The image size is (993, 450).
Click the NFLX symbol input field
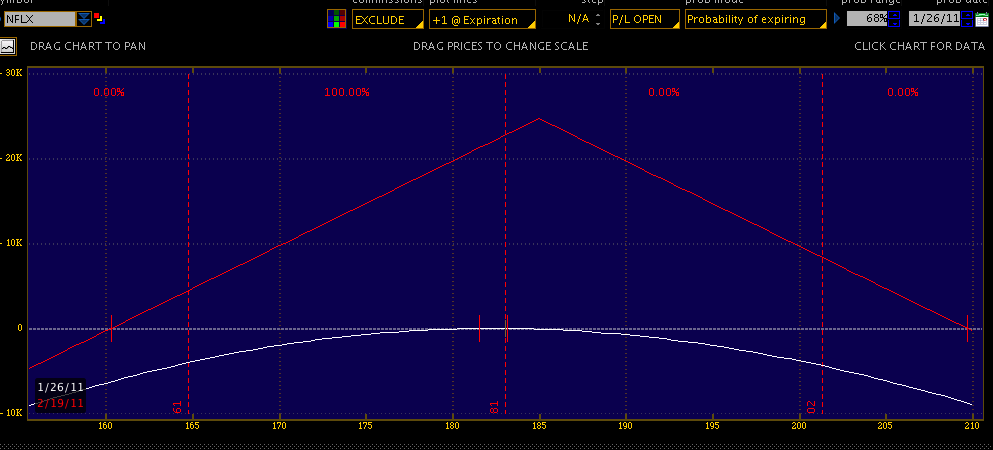coord(38,19)
